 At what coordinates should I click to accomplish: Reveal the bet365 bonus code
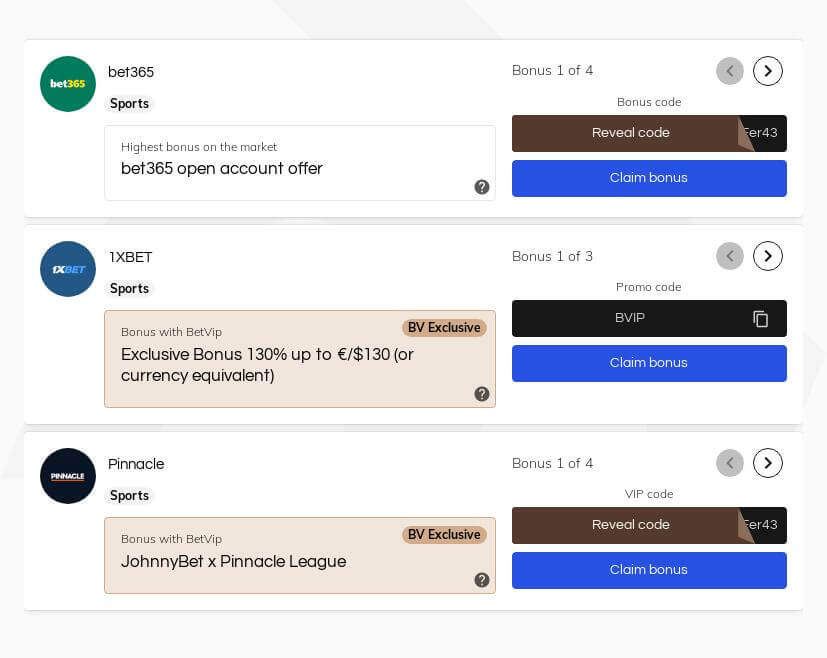[x=631, y=133]
